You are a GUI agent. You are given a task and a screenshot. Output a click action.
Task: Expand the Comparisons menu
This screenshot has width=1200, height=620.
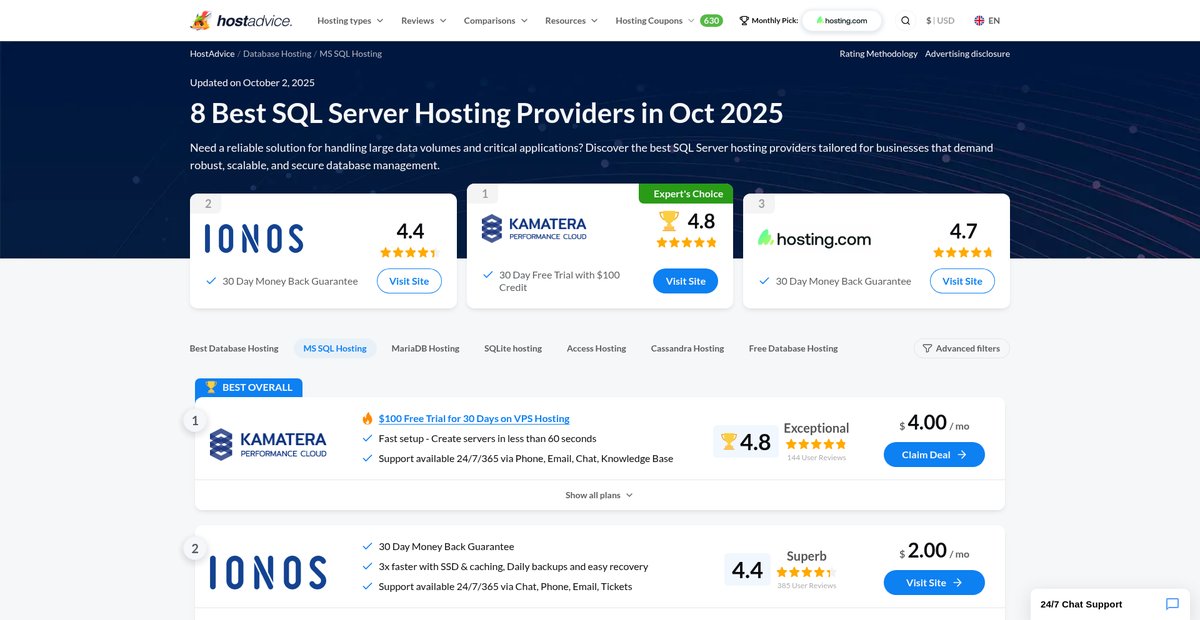coord(496,20)
